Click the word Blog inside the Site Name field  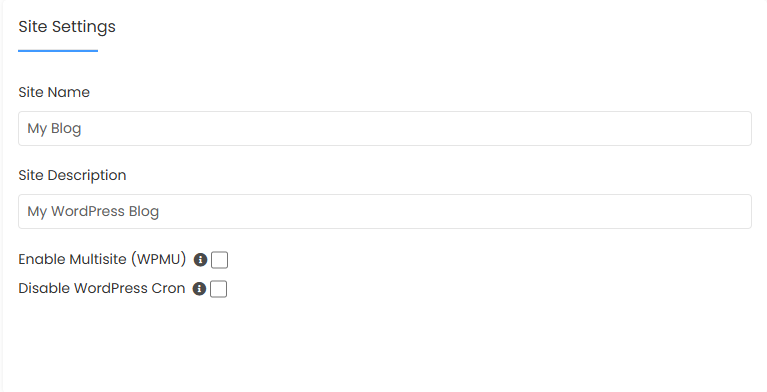66,129
